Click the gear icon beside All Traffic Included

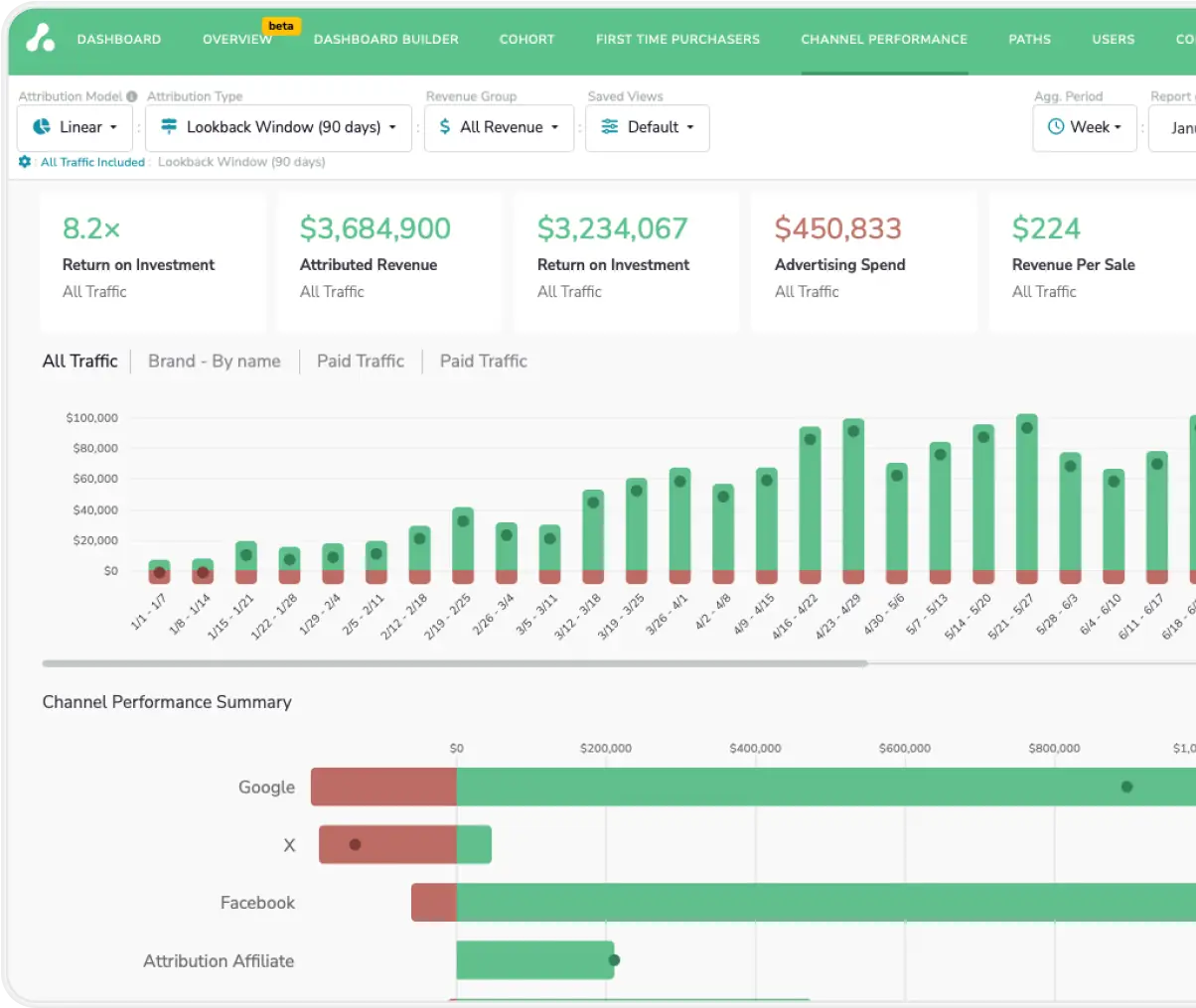pos(25,162)
